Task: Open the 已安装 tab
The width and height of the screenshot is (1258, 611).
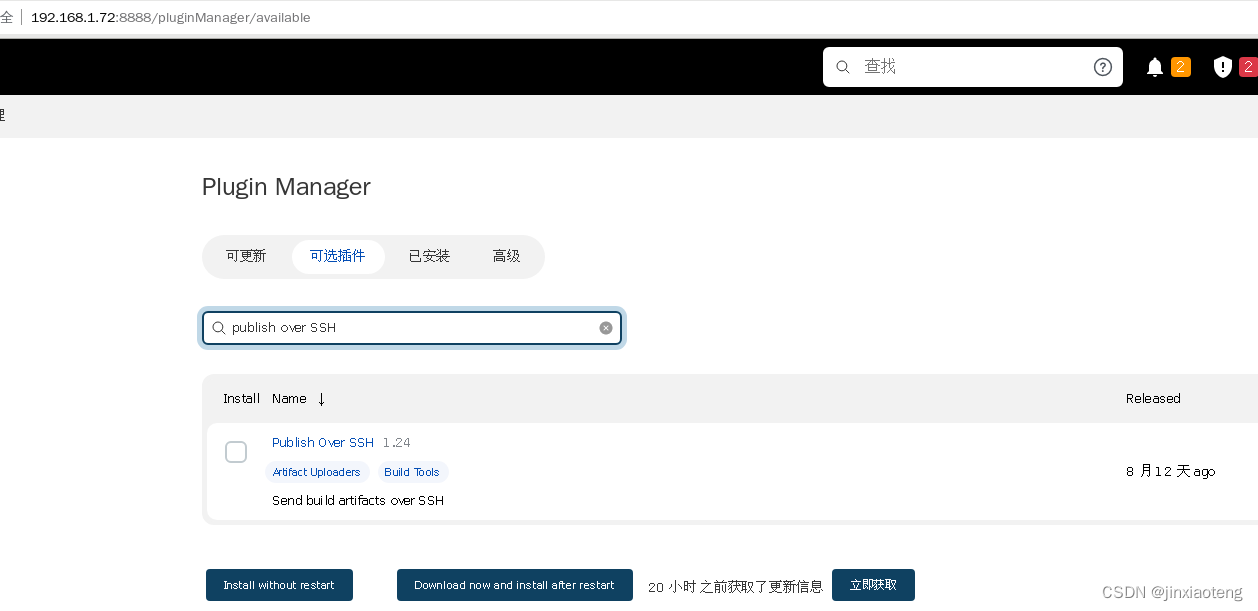Action: [x=429, y=256]
